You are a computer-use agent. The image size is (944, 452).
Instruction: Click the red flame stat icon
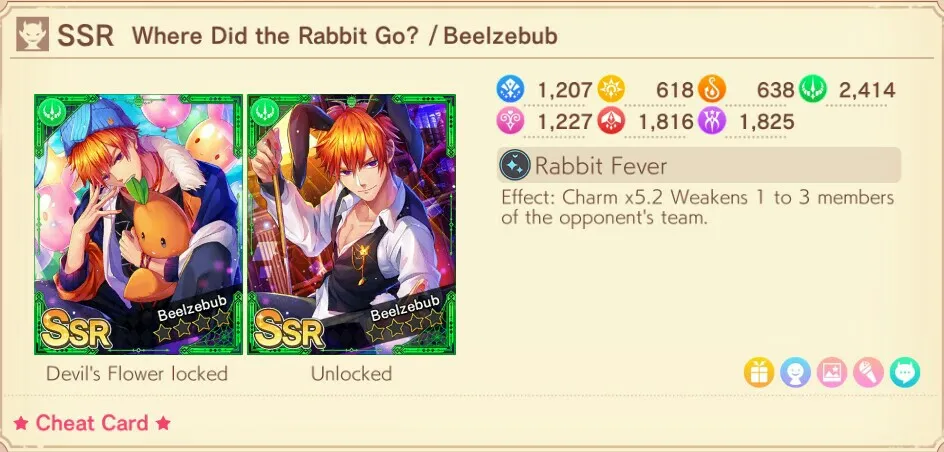tap(611, 122)
